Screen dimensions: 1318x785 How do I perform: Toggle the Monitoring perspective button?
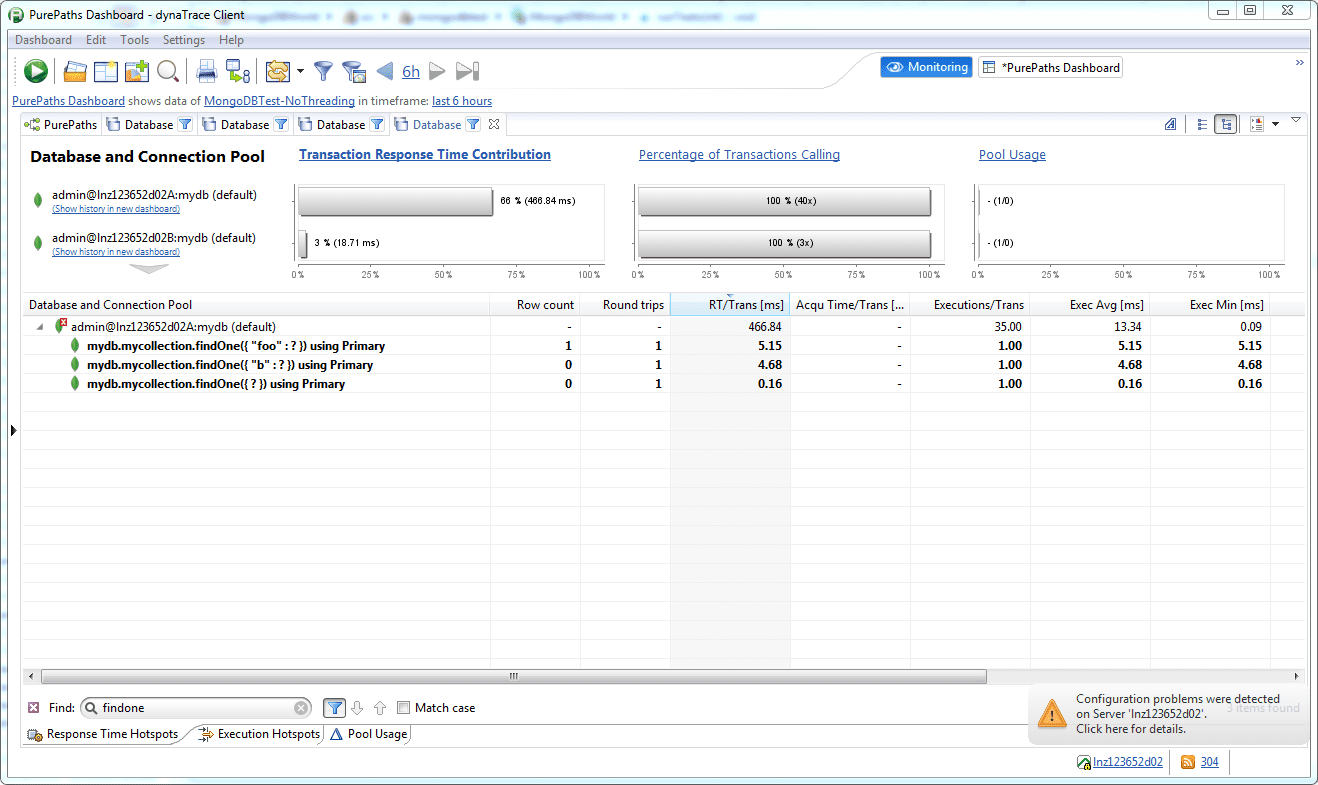(x=926, y=67)
